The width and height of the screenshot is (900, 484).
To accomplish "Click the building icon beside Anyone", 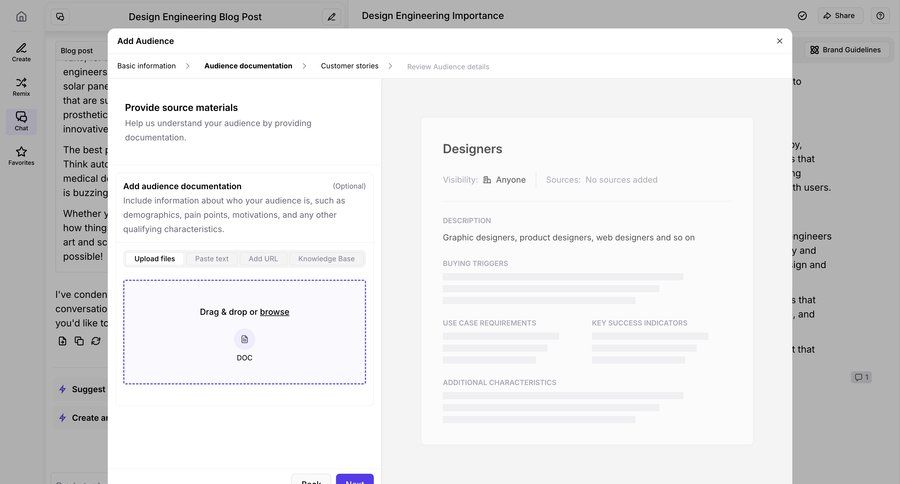I will point(487,180).
